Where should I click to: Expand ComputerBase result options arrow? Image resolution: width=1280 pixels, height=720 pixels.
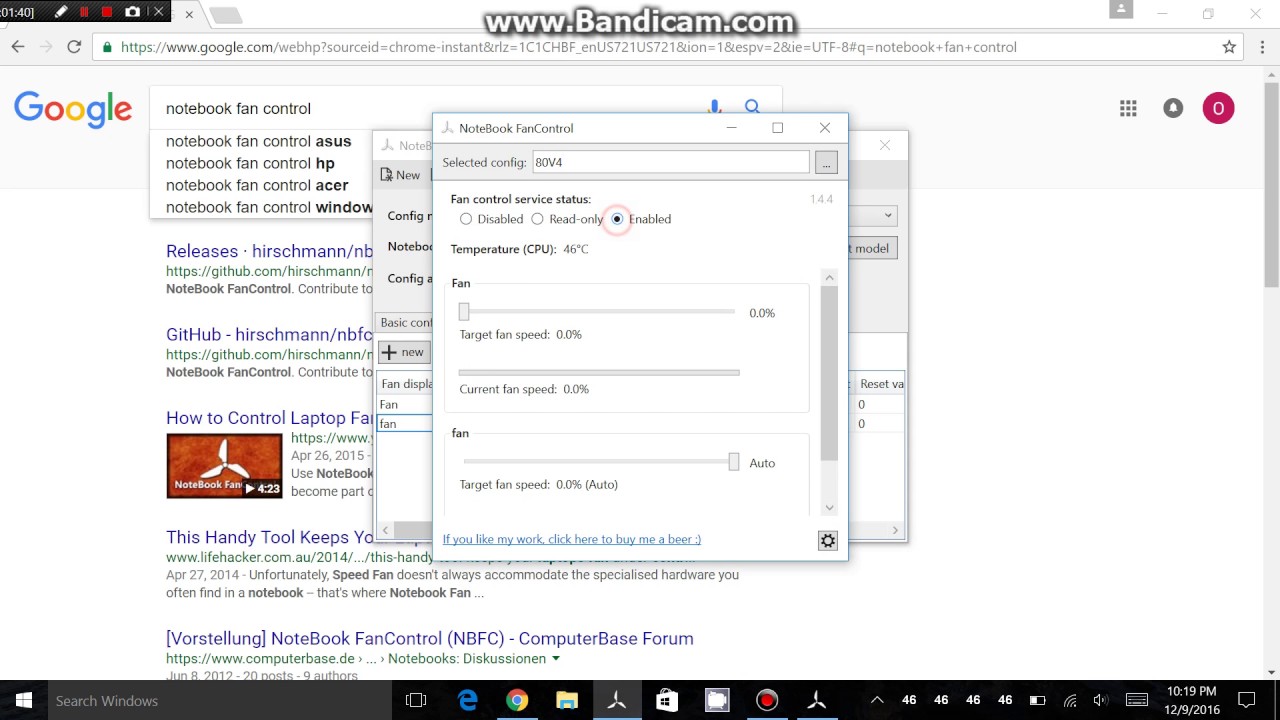(x=556, y=659)
